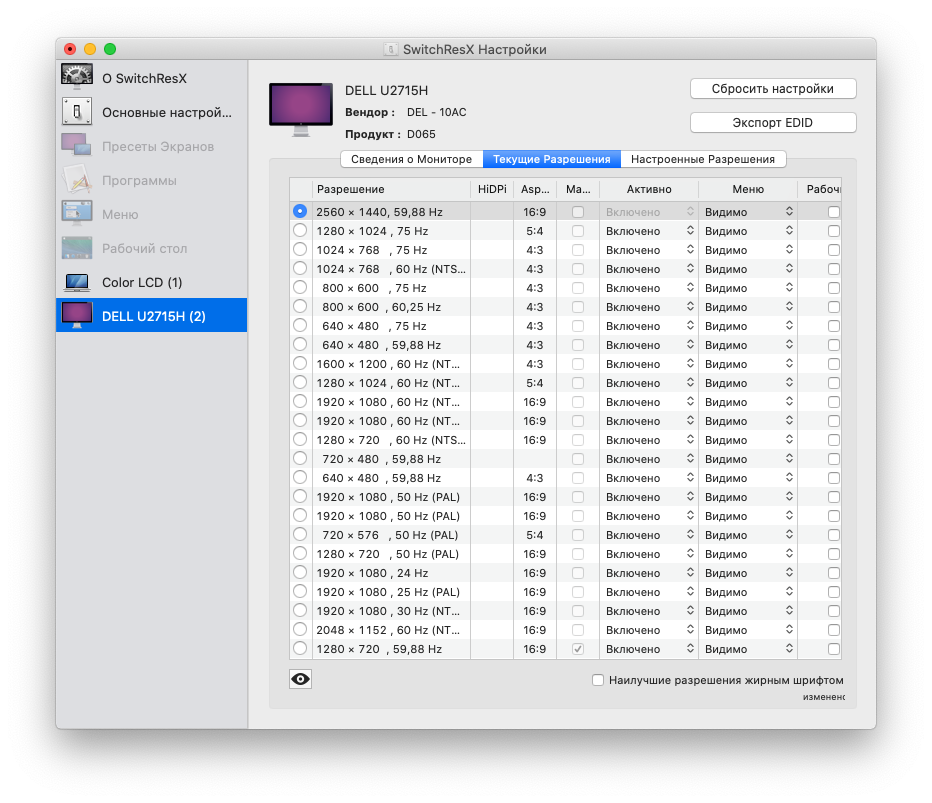Open Меню dropdown for 800 × 600, 75 Hz

(x=748, y=288)
